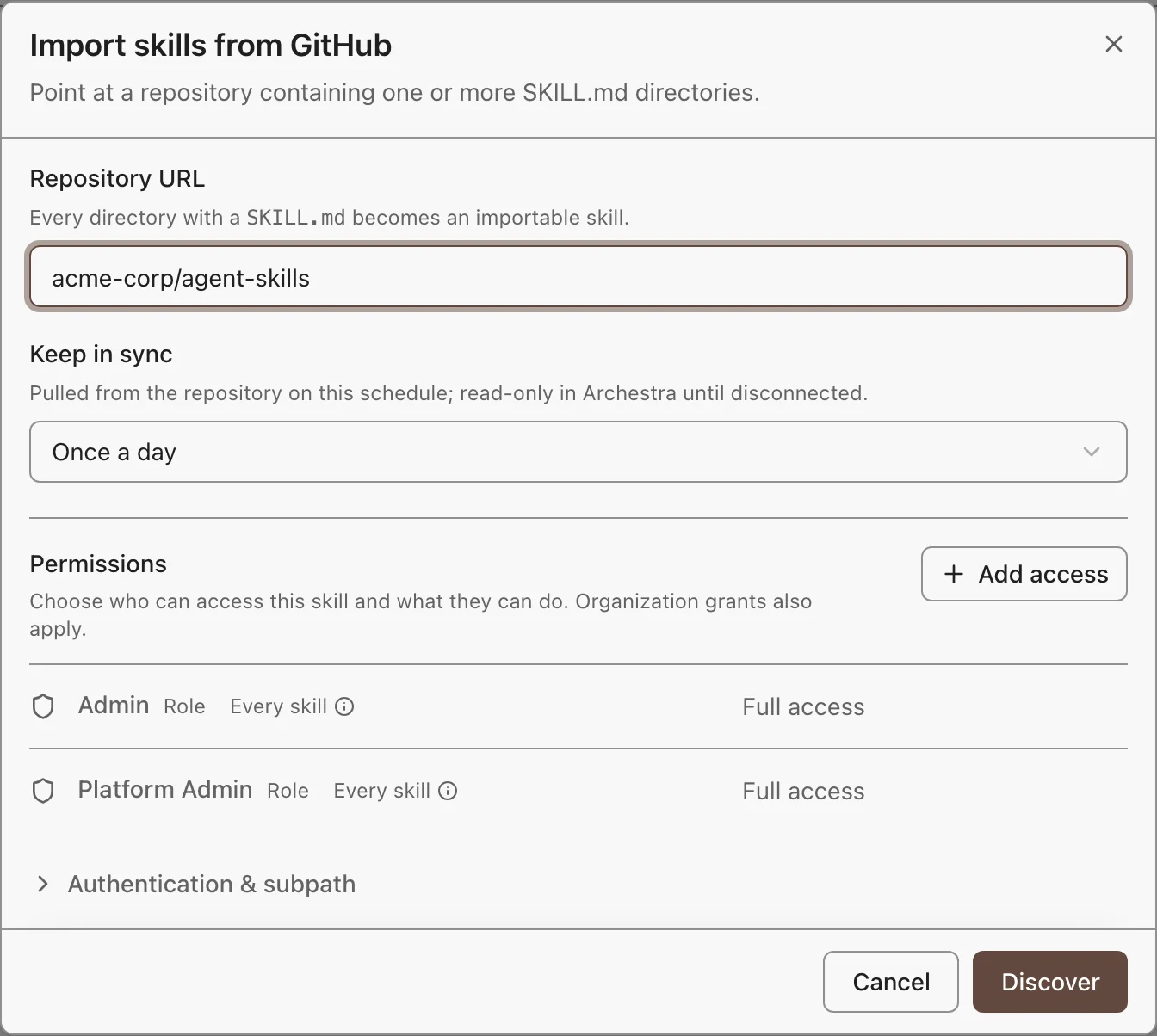1157x1036 pixels.
Task: Close the Import skills dialog
Action: (1113, 44)
